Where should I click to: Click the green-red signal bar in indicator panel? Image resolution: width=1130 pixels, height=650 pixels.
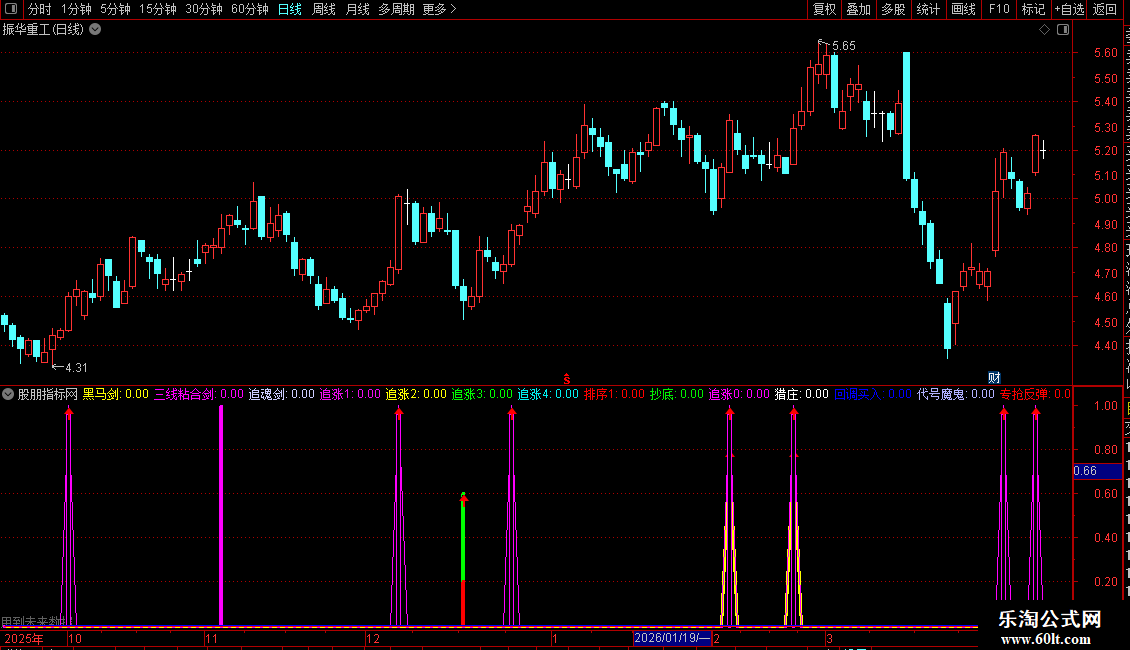click(x=463, y=559)
